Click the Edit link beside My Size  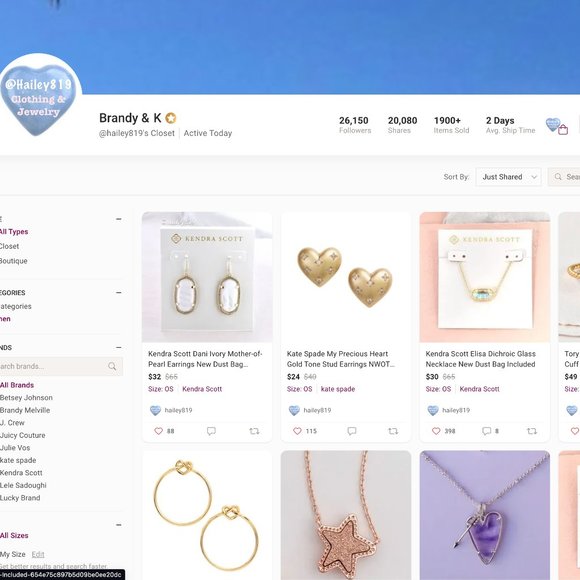(x=38, y=554)
